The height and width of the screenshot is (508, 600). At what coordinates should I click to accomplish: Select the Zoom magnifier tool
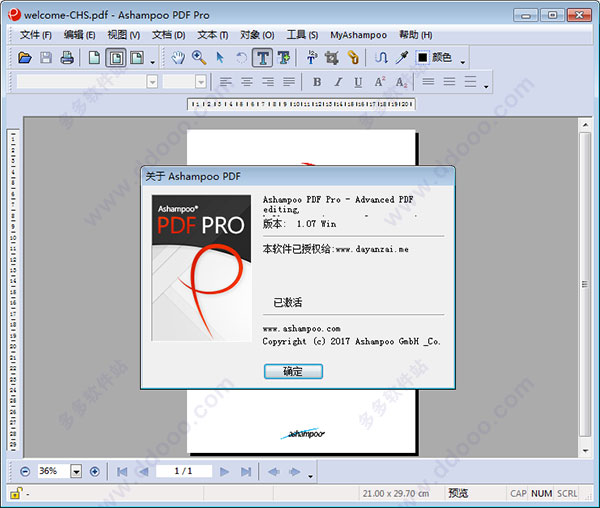click(x=199, y=58)
